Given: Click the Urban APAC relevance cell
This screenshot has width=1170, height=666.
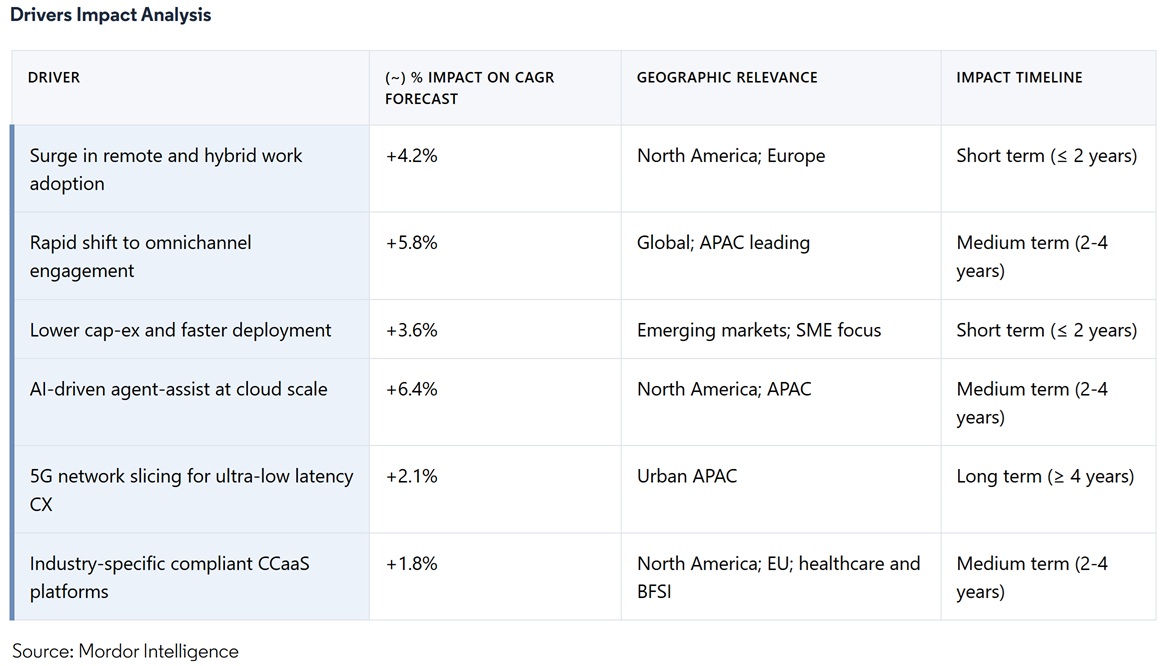Looking at the screenshot, I should (687, 476).
